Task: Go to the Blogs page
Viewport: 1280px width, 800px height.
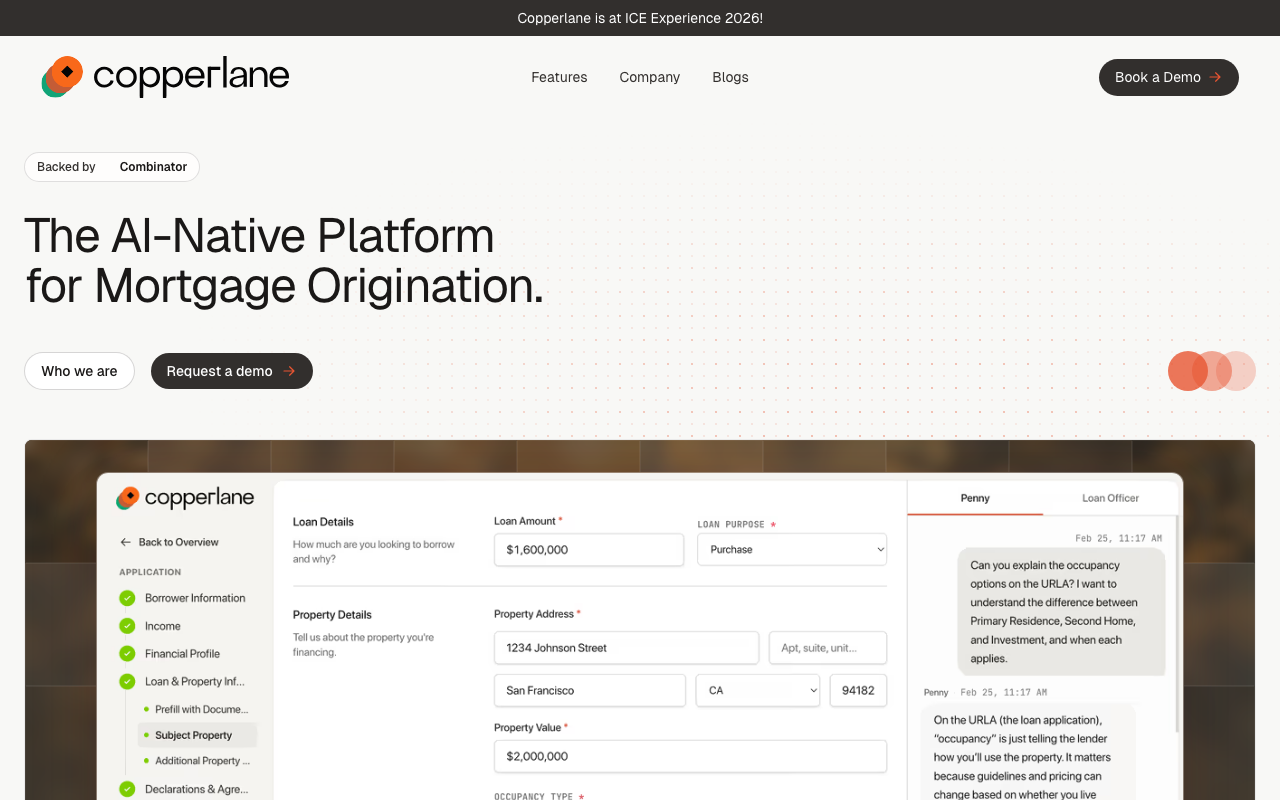Action: (730, 77)
